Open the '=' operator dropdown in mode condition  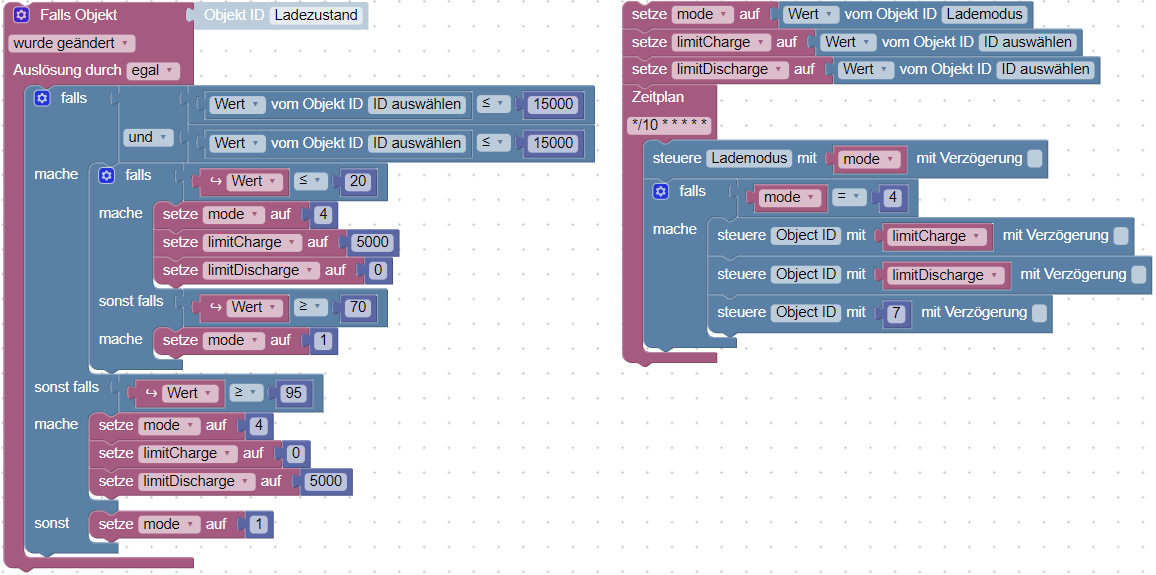click(x=848, y=197)
